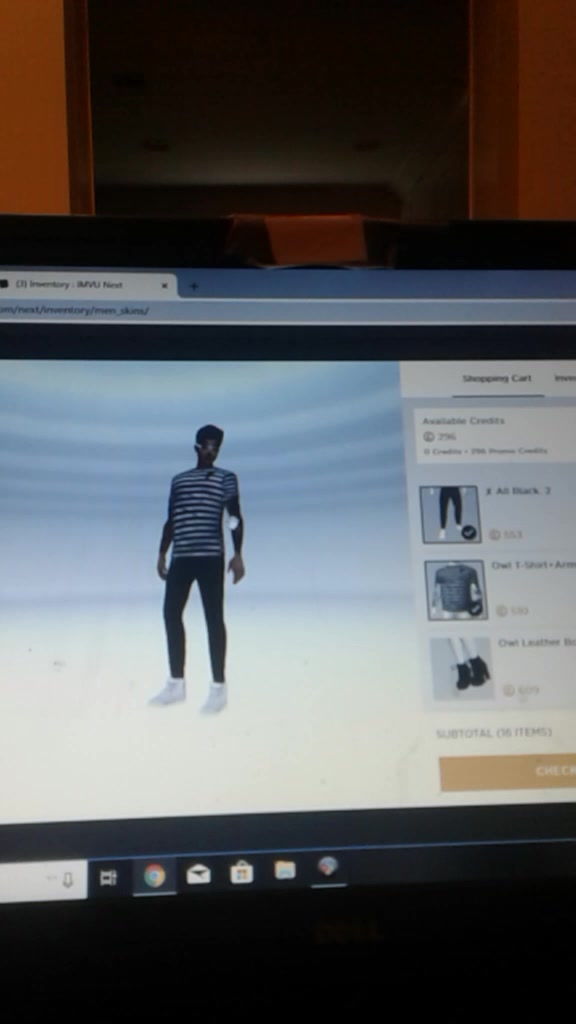The image size is (576, 1024).
Task: Toggle checkmark on All Black pants thumbnail
Action: click(468, 532)
